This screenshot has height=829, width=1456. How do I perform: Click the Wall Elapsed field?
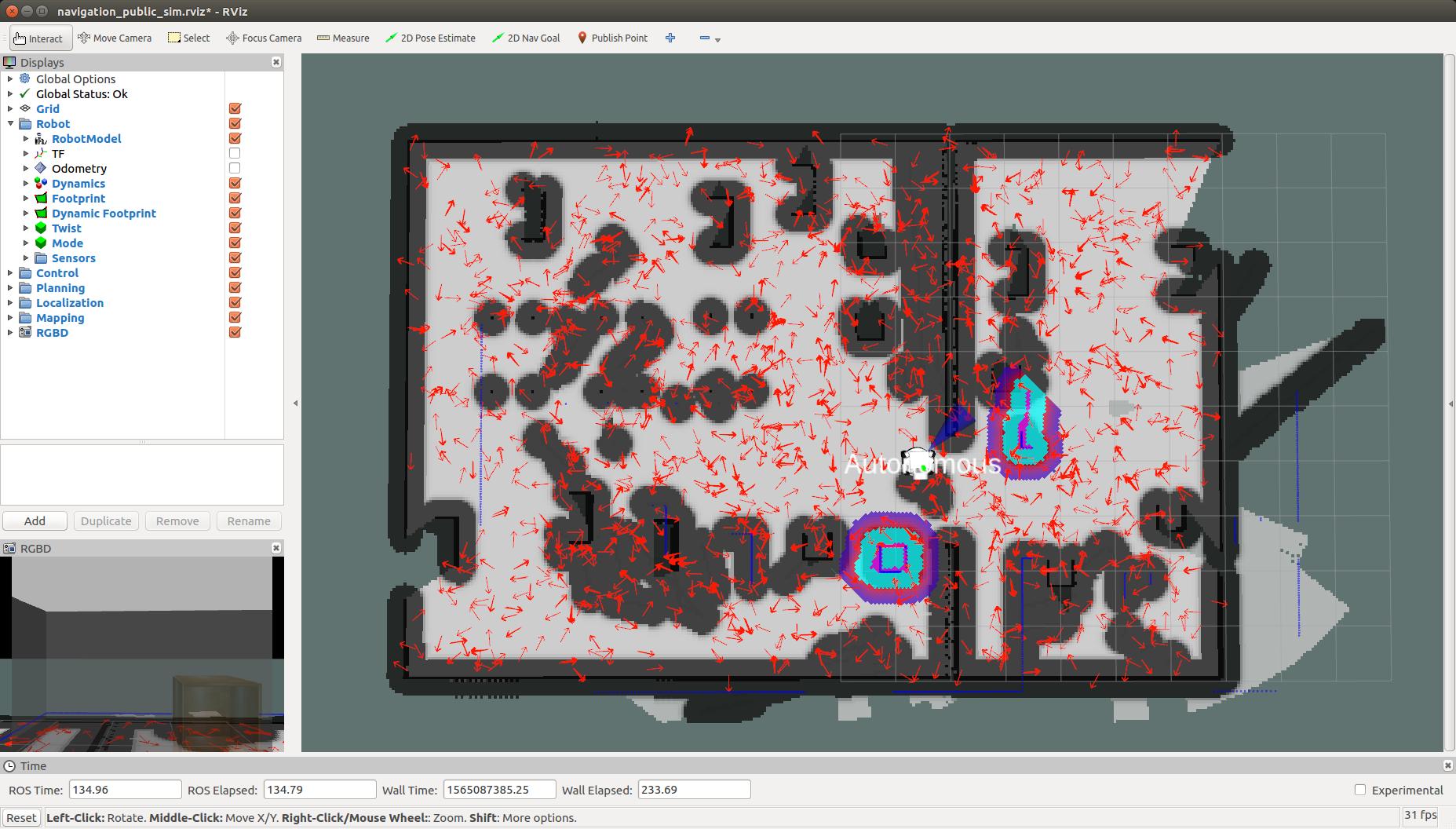pyautogui.click(x=694, y=790)
